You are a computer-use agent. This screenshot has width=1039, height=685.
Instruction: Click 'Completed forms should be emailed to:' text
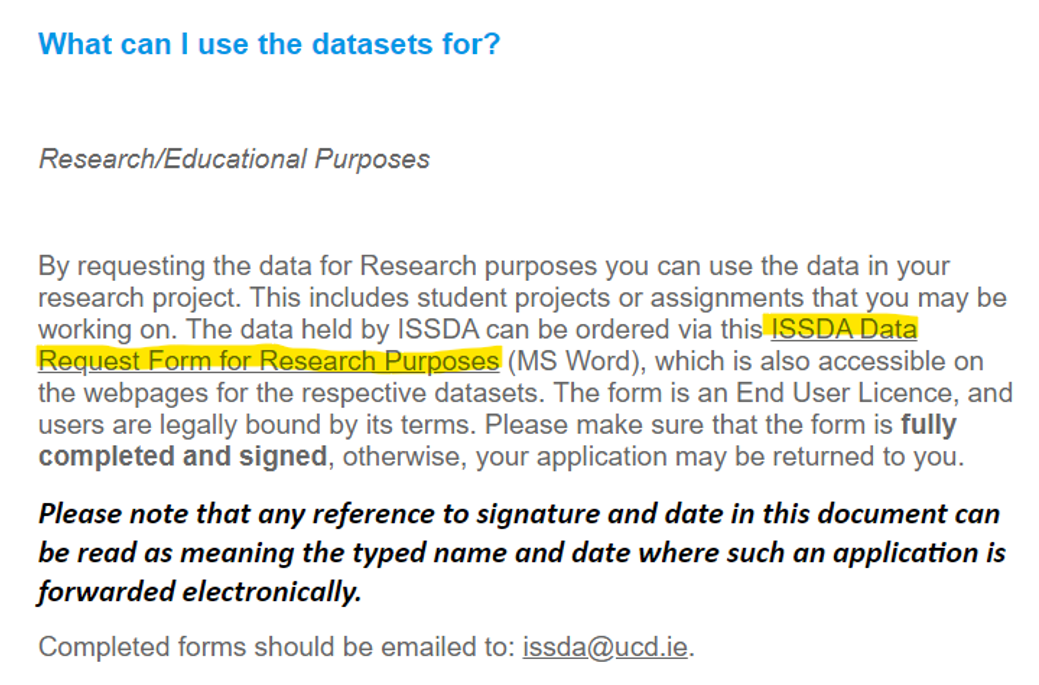point(276,647)
